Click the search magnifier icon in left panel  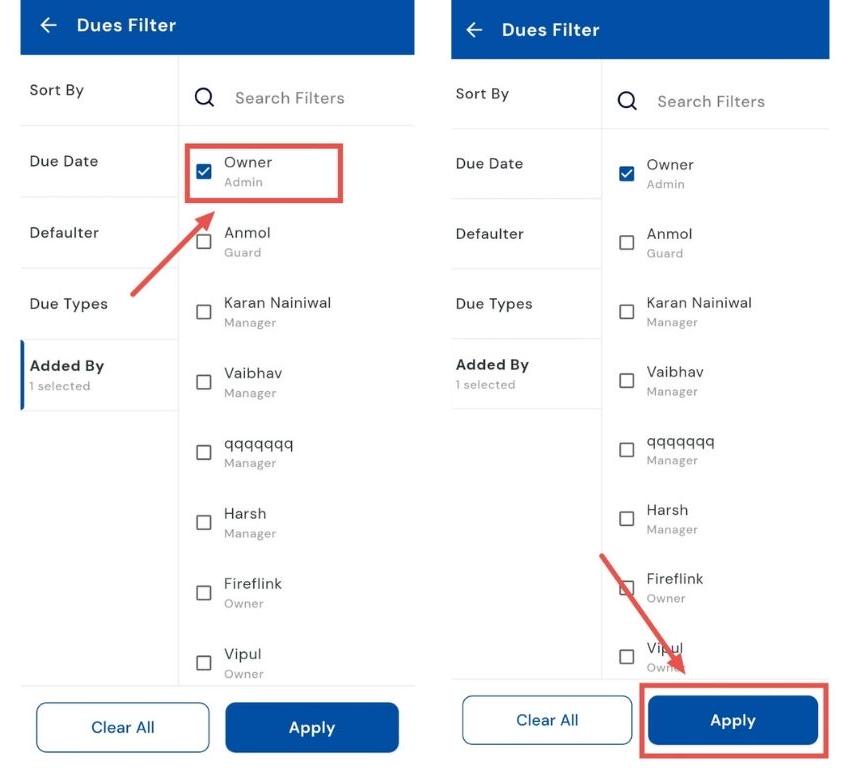pyautogui.click(x=204, y=98)
